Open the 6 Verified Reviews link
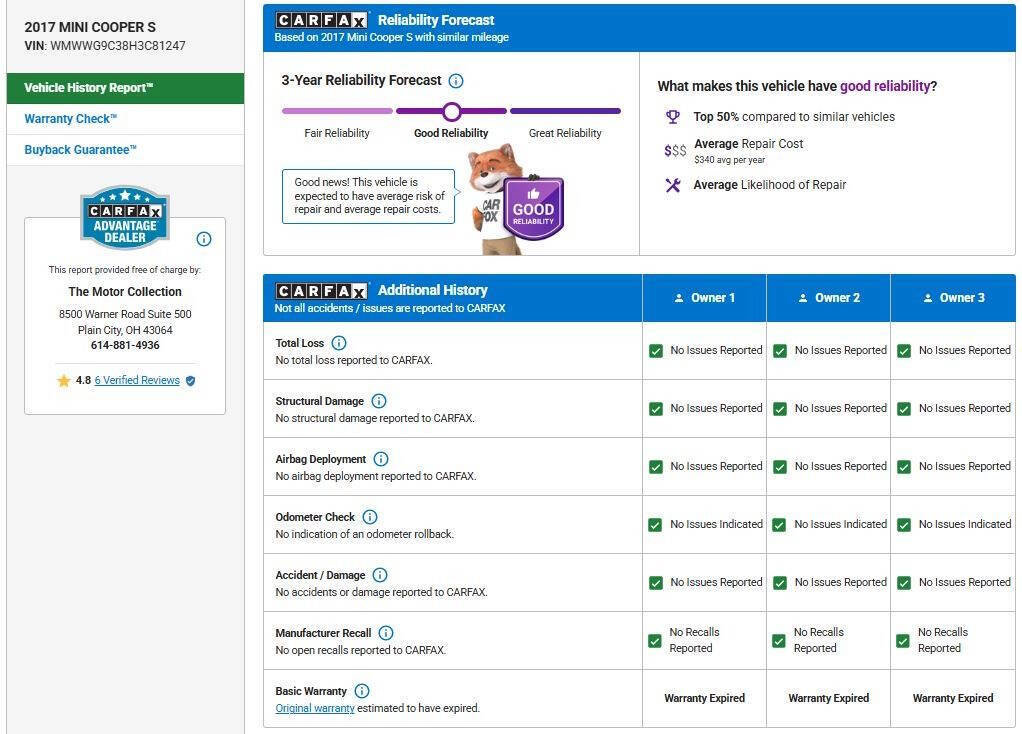The width and height of the screenshot is (1022, 734). click(137, 381)
